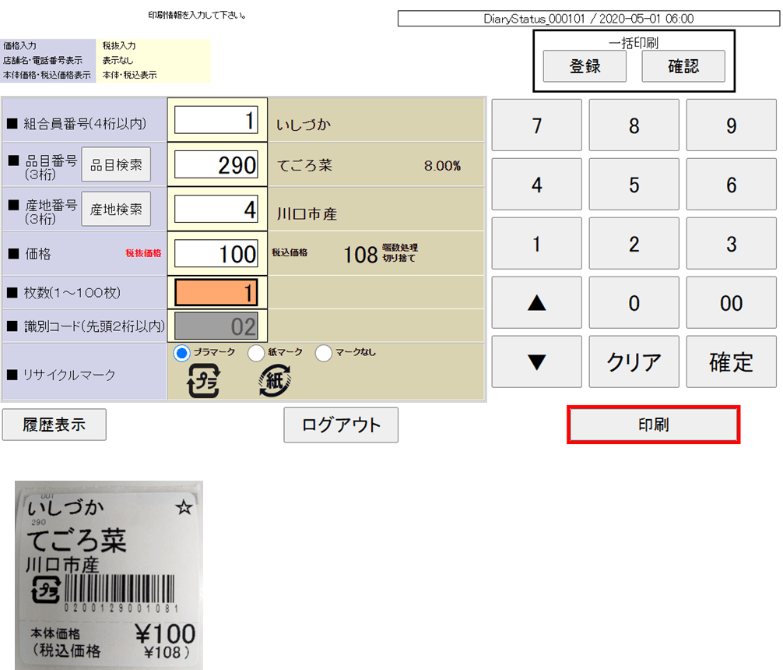
Task: Click the ログアウト logout button
Action: pos(341,425)
